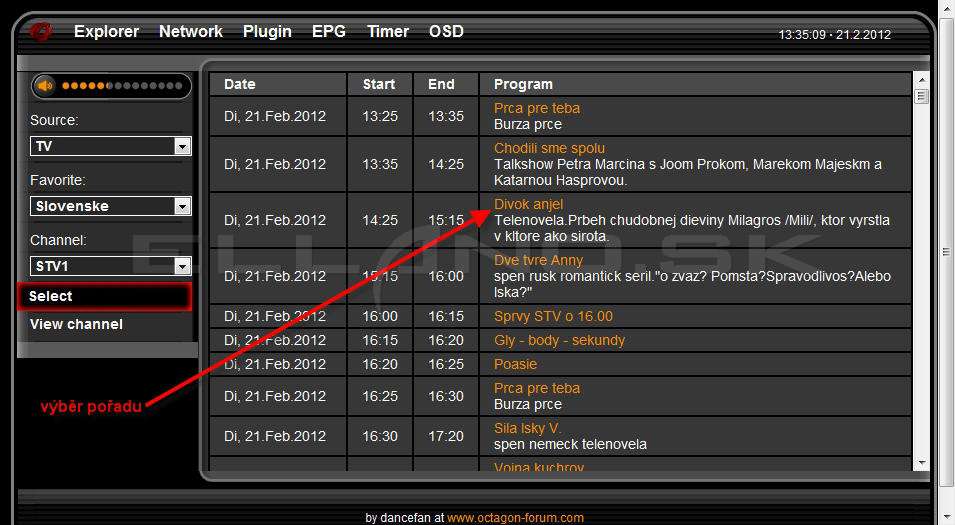955x525 pixels.
Task: Click the scroll up arrow of the EPG list
Action: click(922, 80)
